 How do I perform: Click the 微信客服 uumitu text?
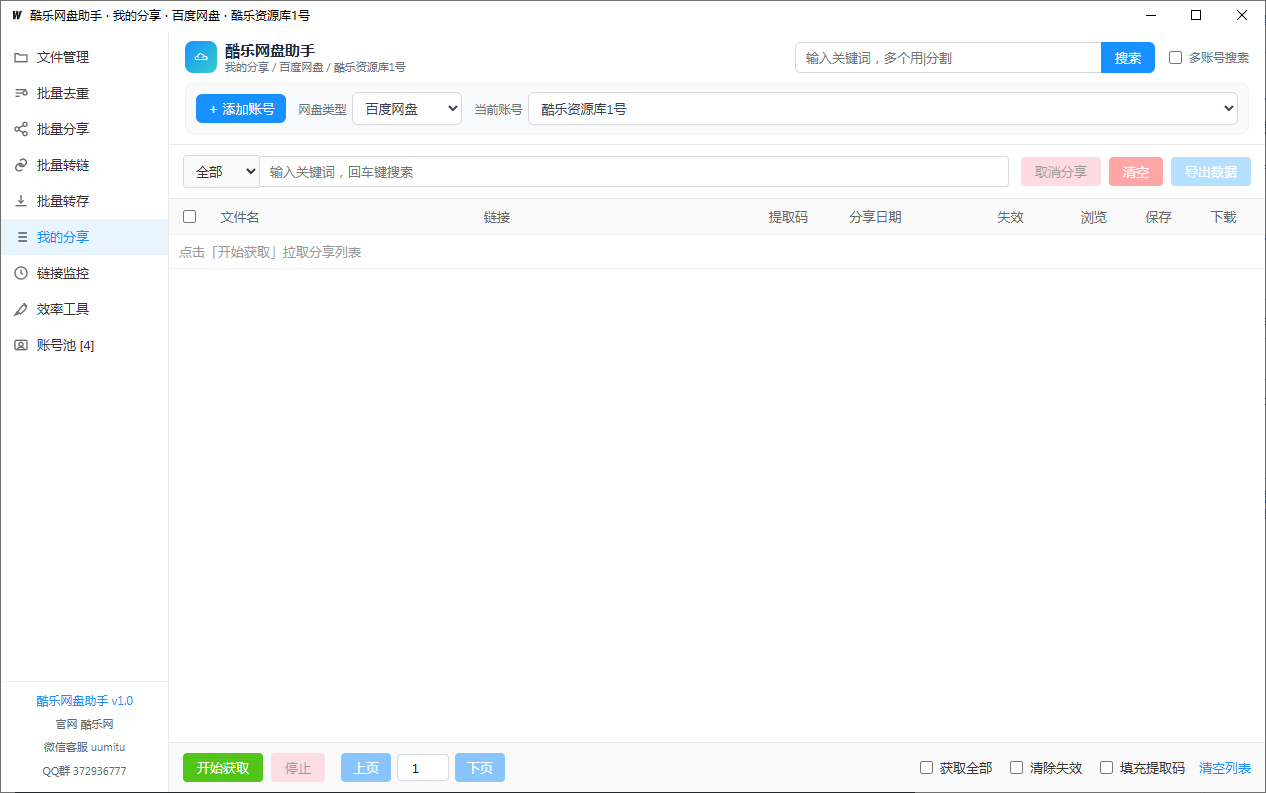point(85,747)
